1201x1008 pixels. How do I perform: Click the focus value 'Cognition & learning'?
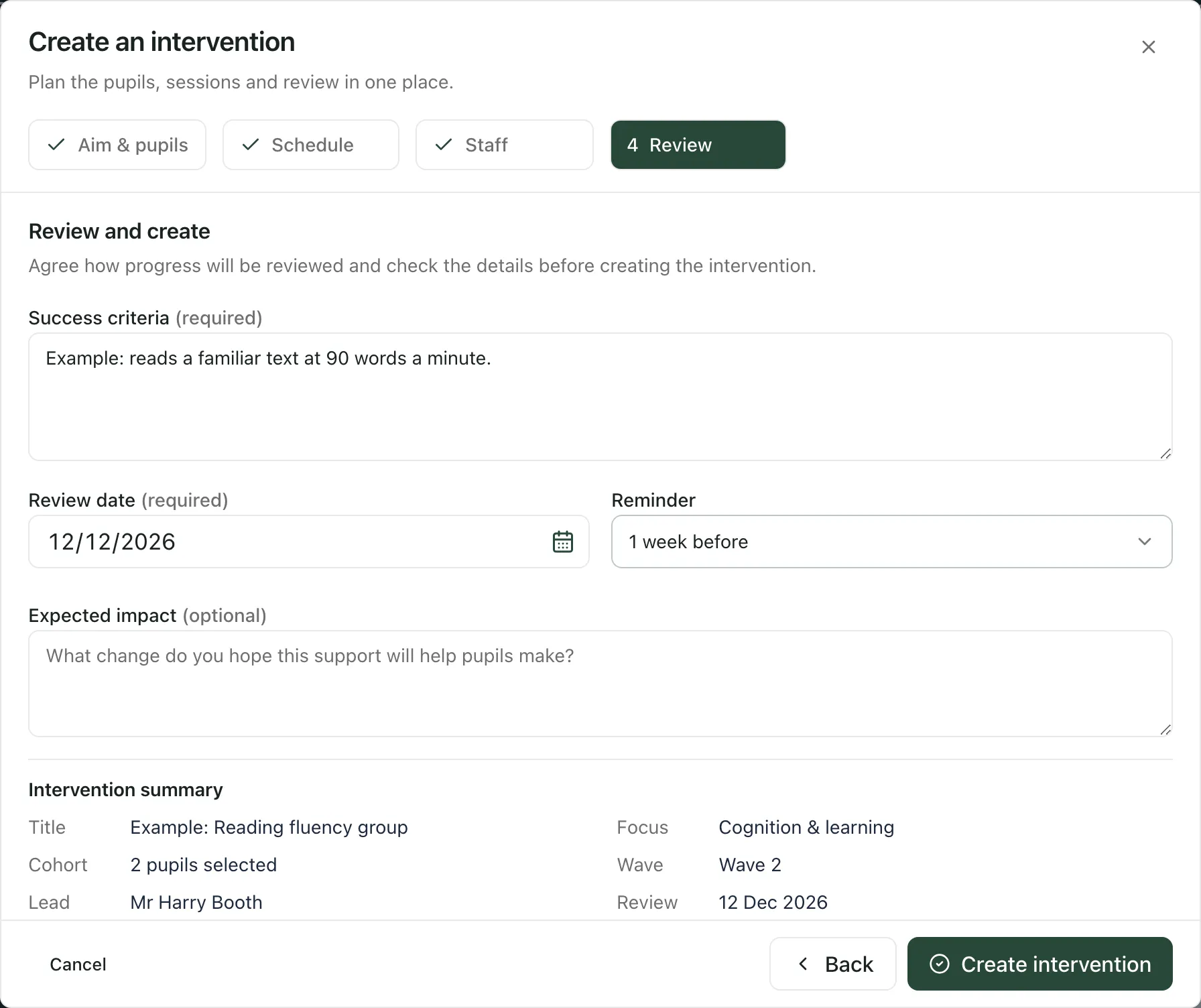(x=806, y=827)
